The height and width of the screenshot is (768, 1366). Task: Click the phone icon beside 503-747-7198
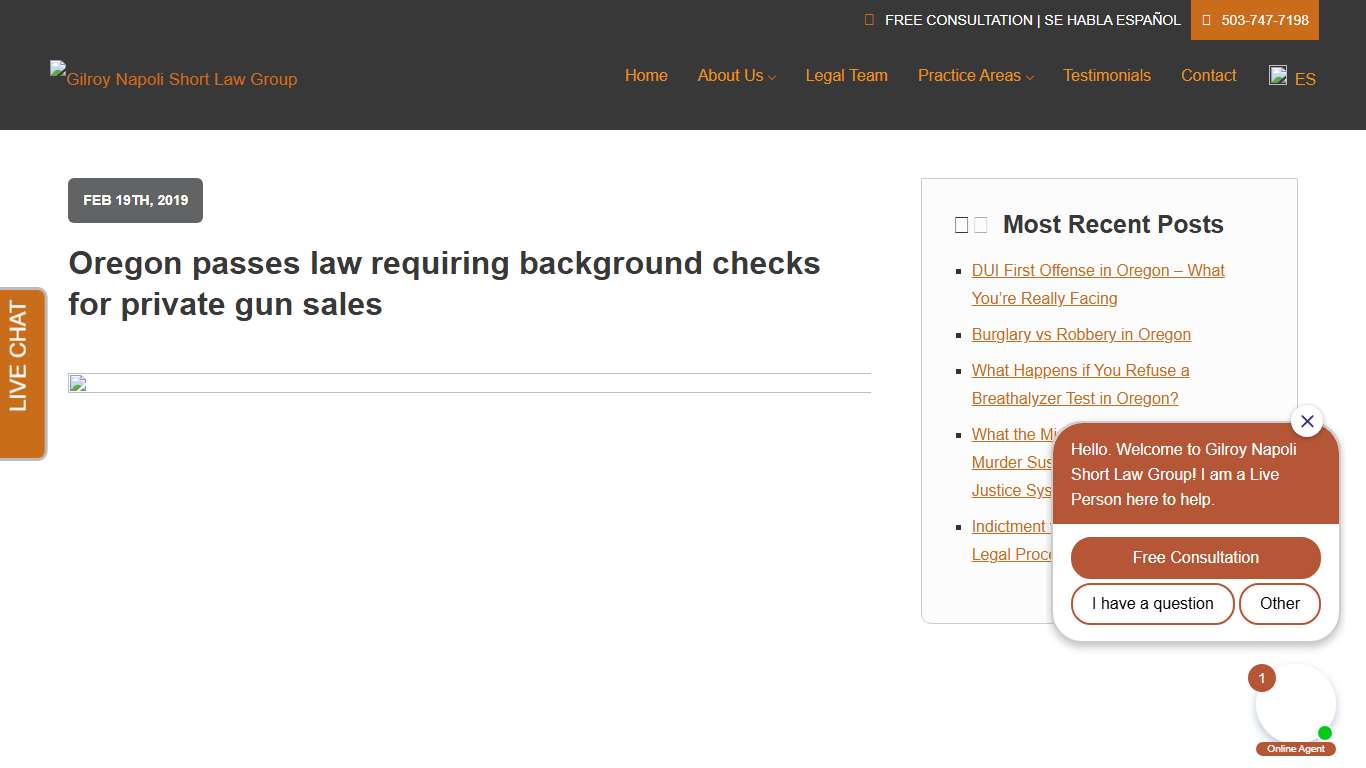click(x=1207, y=20)
